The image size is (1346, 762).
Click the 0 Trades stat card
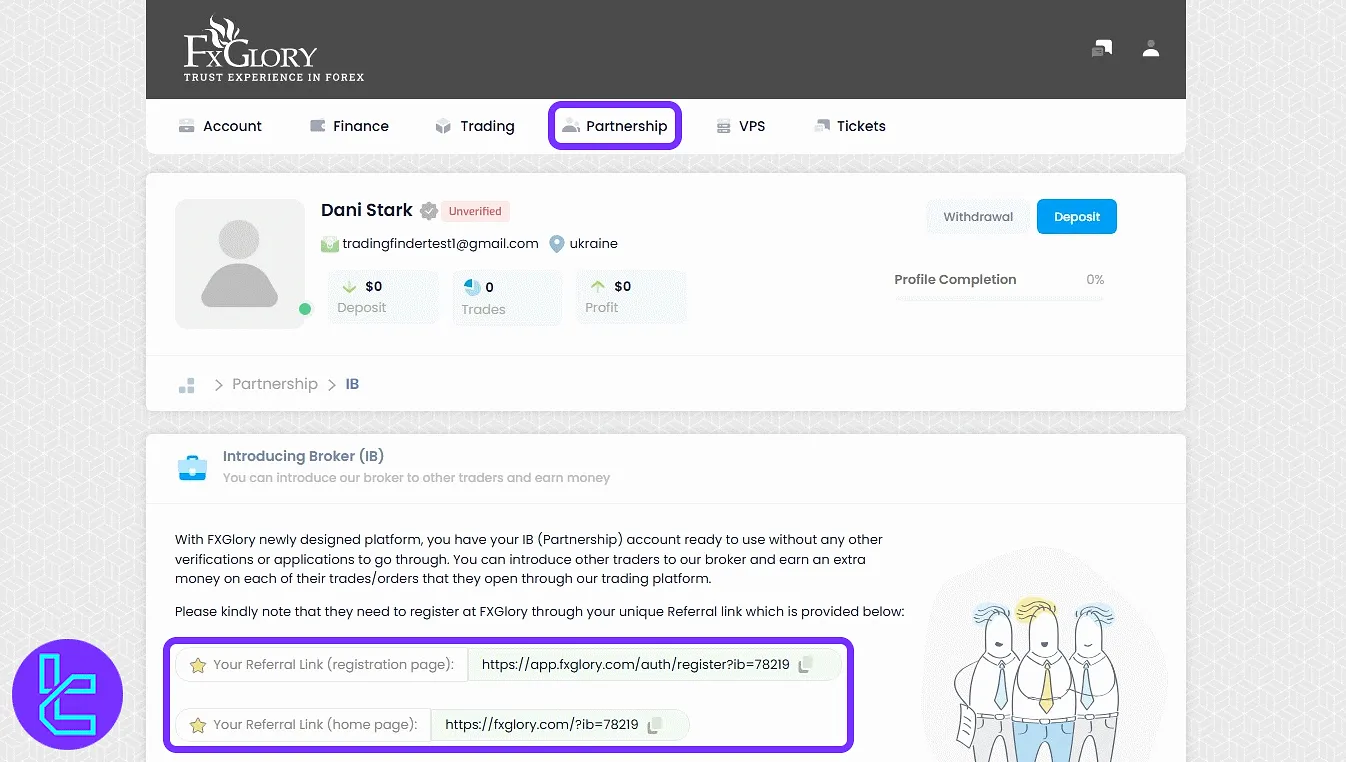coord(507,297)
